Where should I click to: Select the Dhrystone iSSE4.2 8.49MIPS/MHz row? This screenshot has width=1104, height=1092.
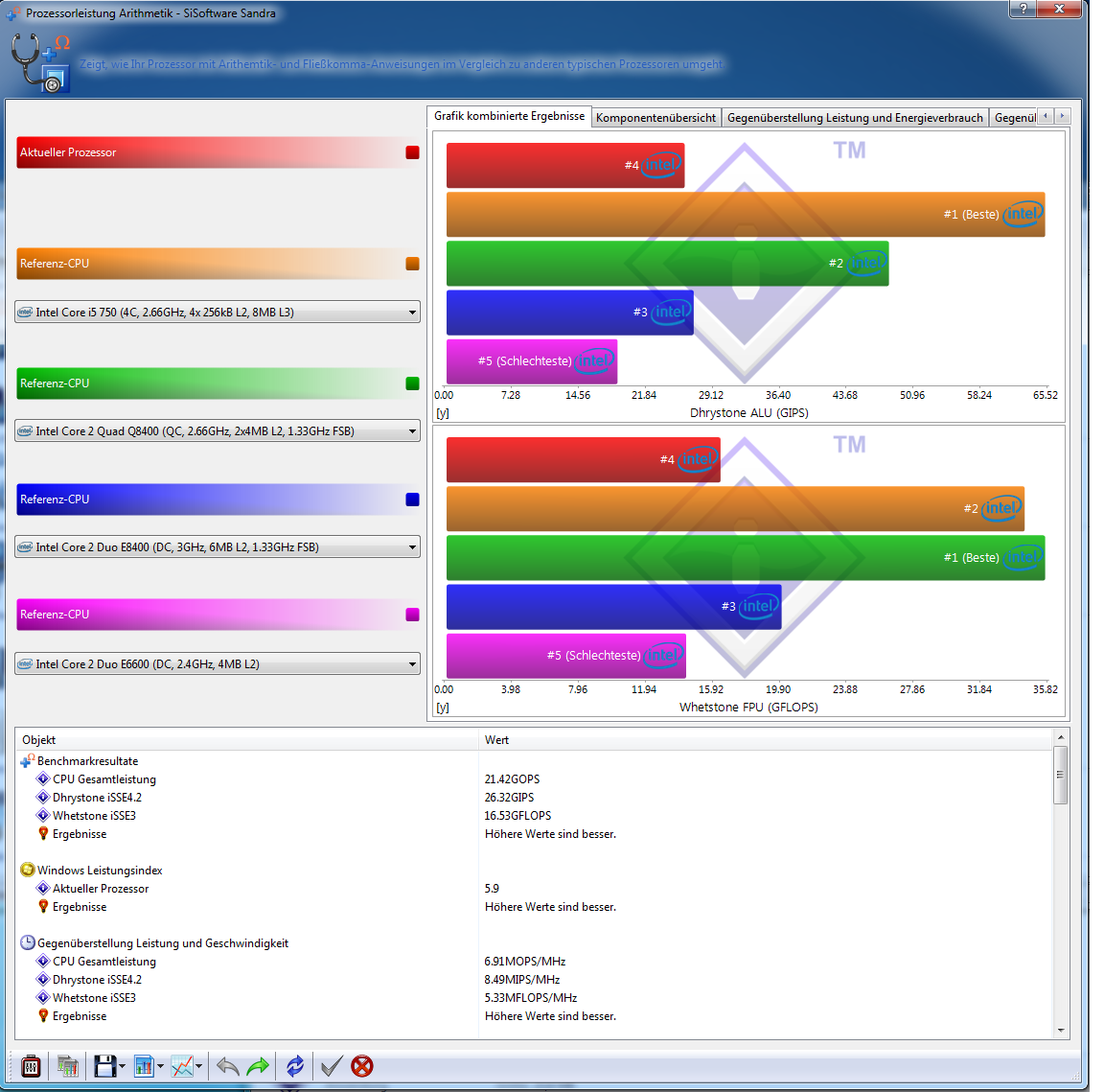coord(533,979)
